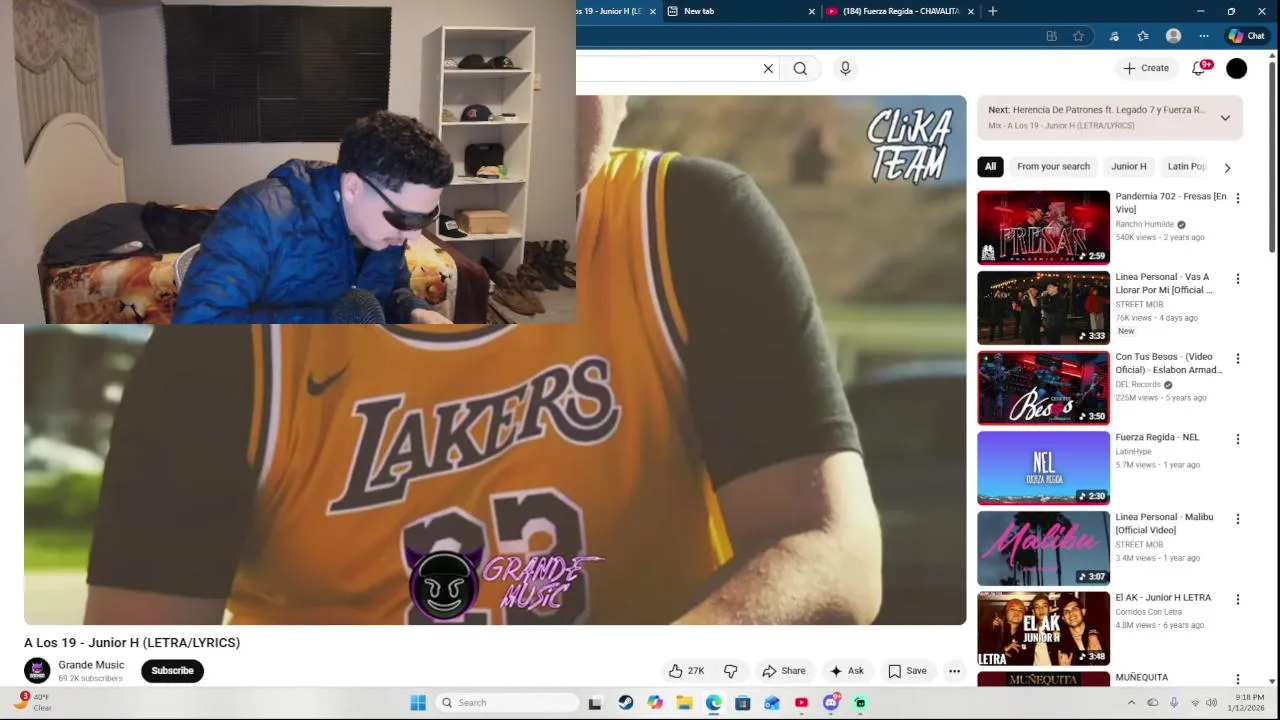The height and width of the screenshot is (720, 1280).
Task: Open Edge split screen icon
Action: (x=1051, y=36)
